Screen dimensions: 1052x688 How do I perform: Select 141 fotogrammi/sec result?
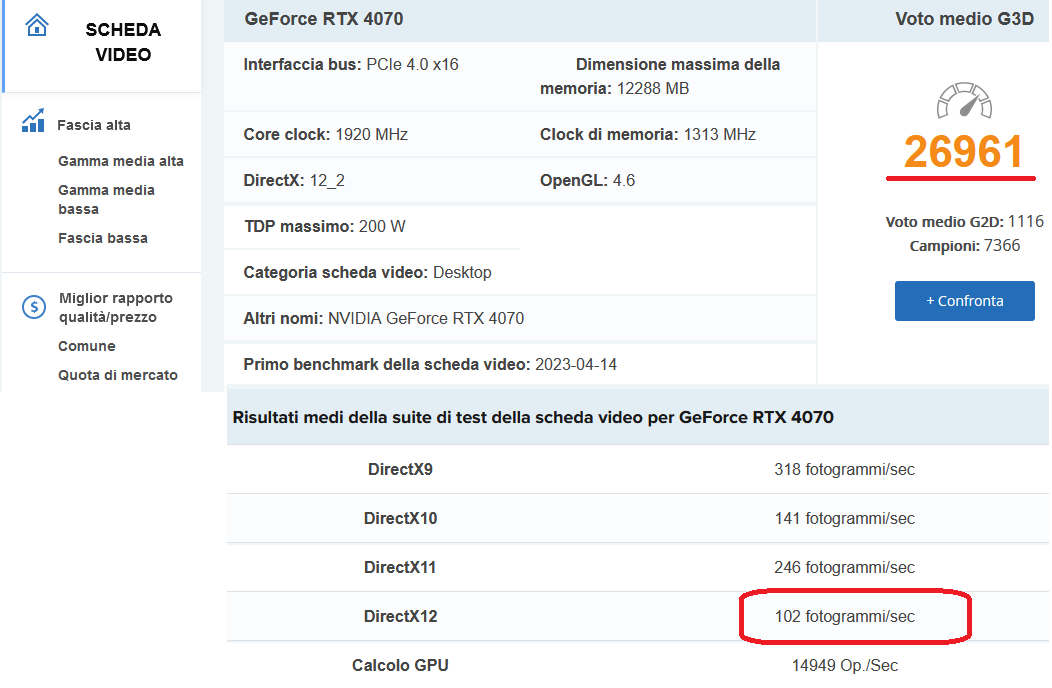844,518
